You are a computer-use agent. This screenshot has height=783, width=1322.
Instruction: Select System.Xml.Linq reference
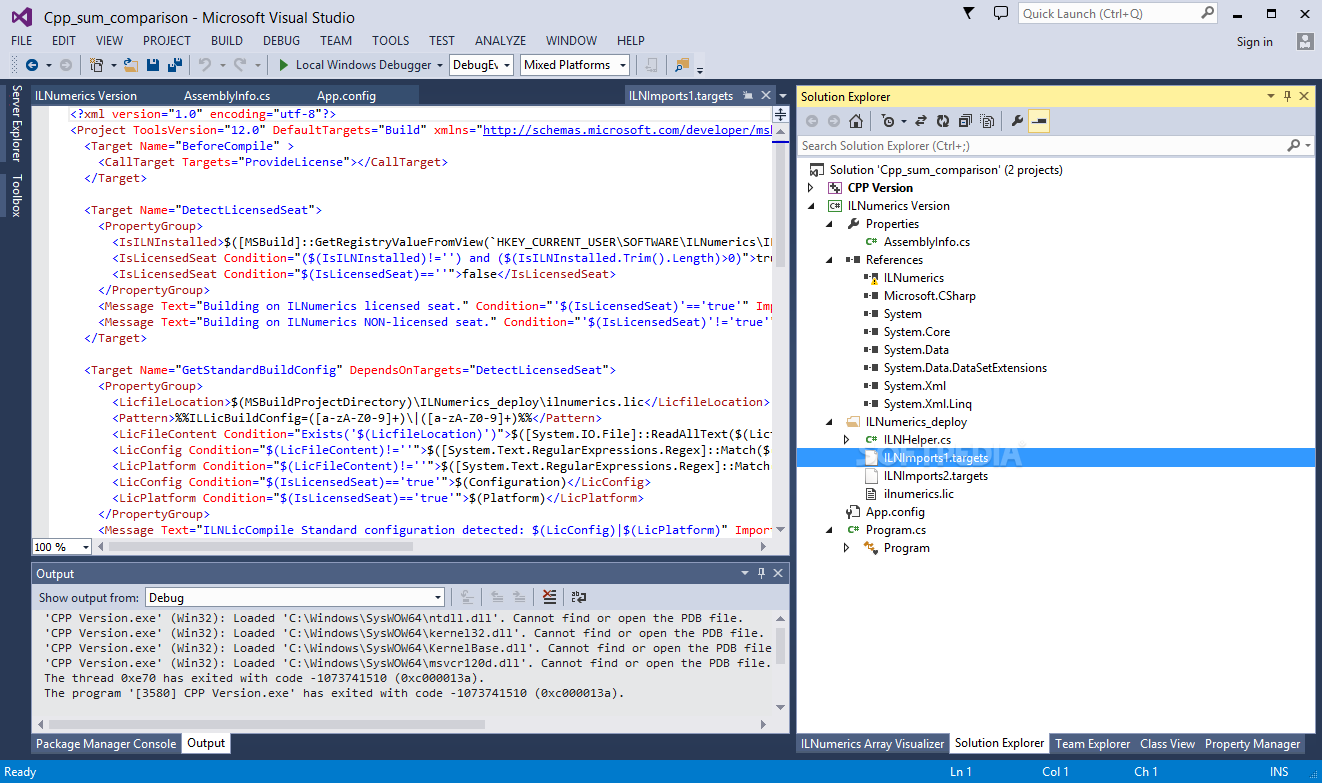click(x=927, y=404)
